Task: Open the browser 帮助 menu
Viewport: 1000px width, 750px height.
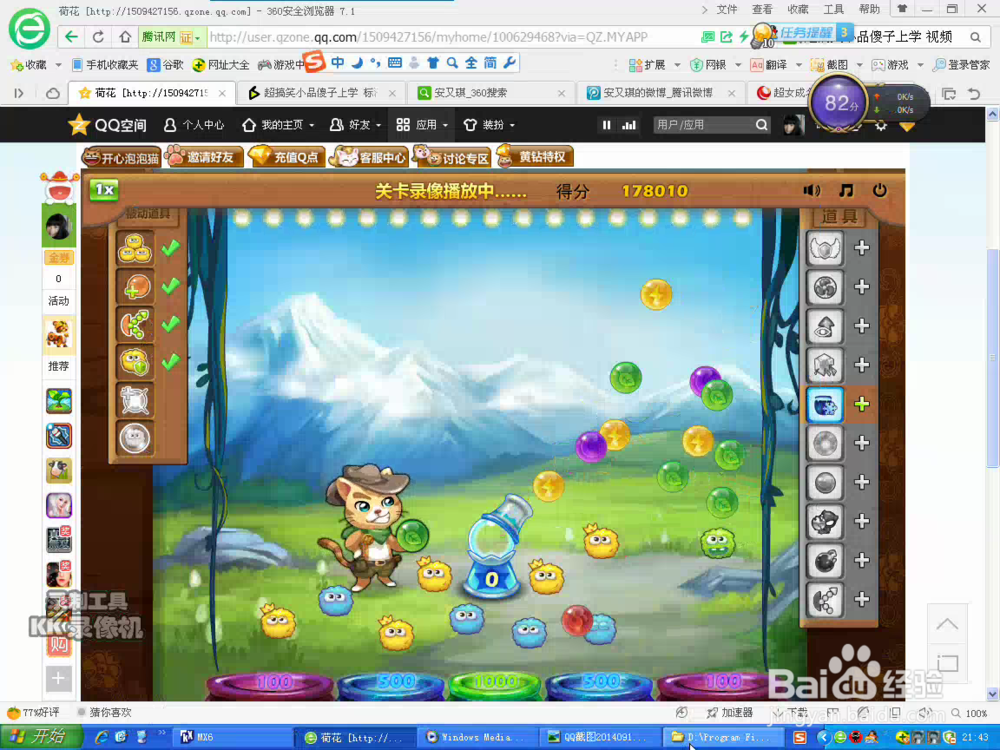Action: 869,10
